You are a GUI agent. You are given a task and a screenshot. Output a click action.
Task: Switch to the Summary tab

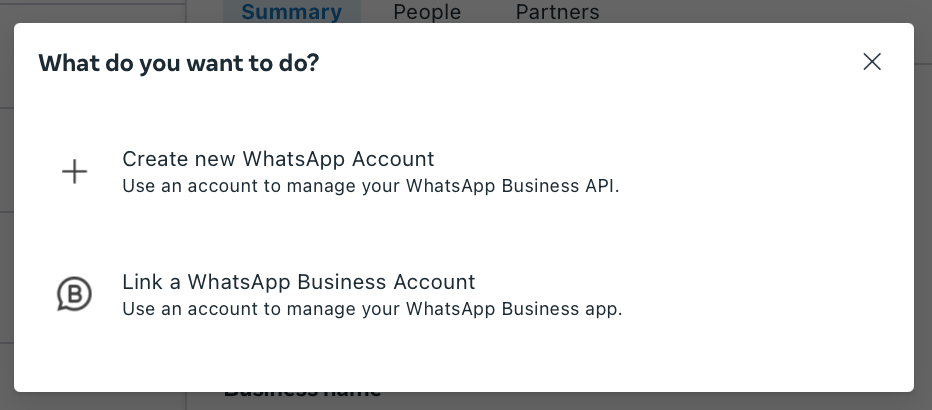[291, 12]
